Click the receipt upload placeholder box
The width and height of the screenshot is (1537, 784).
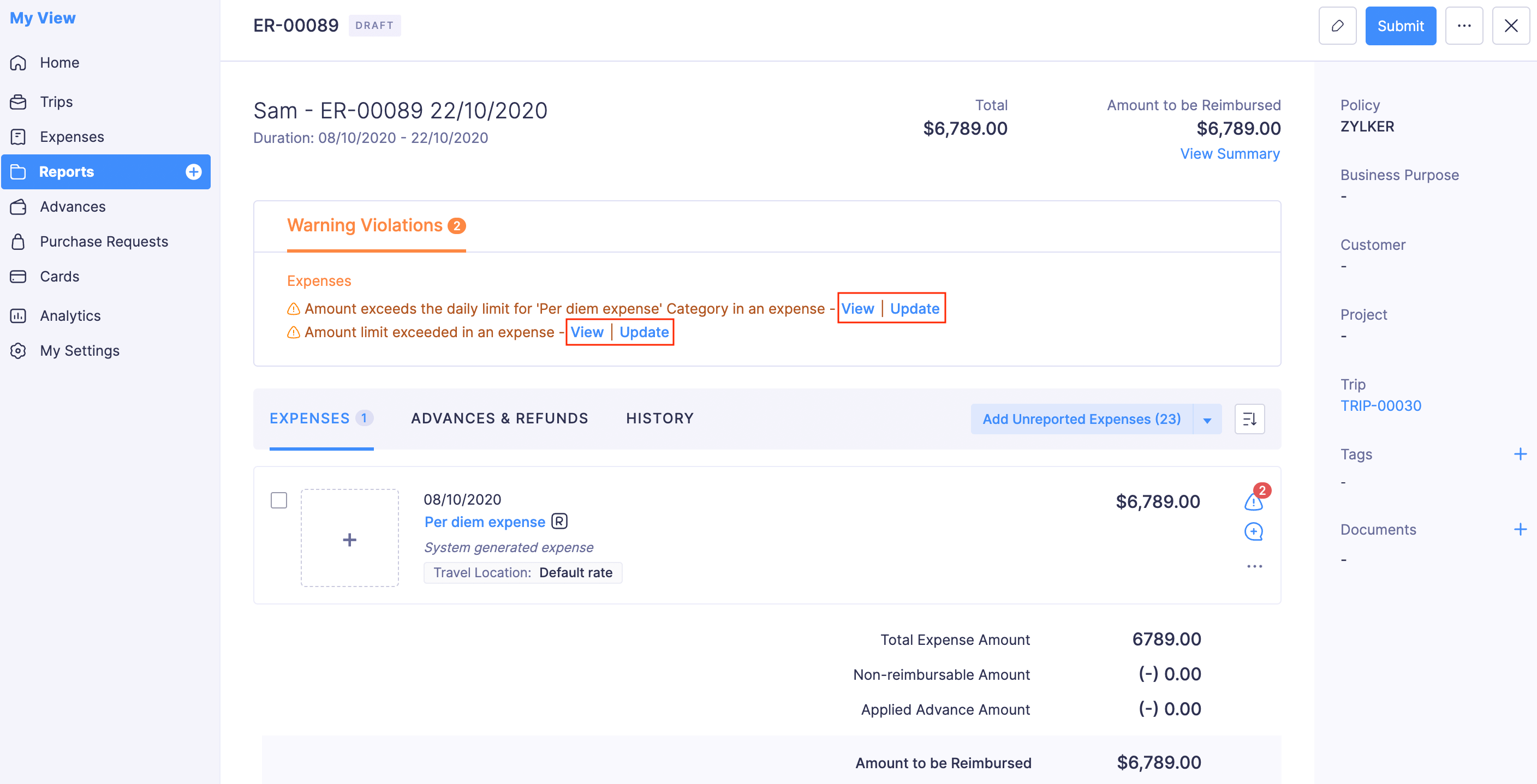(350, 538)
